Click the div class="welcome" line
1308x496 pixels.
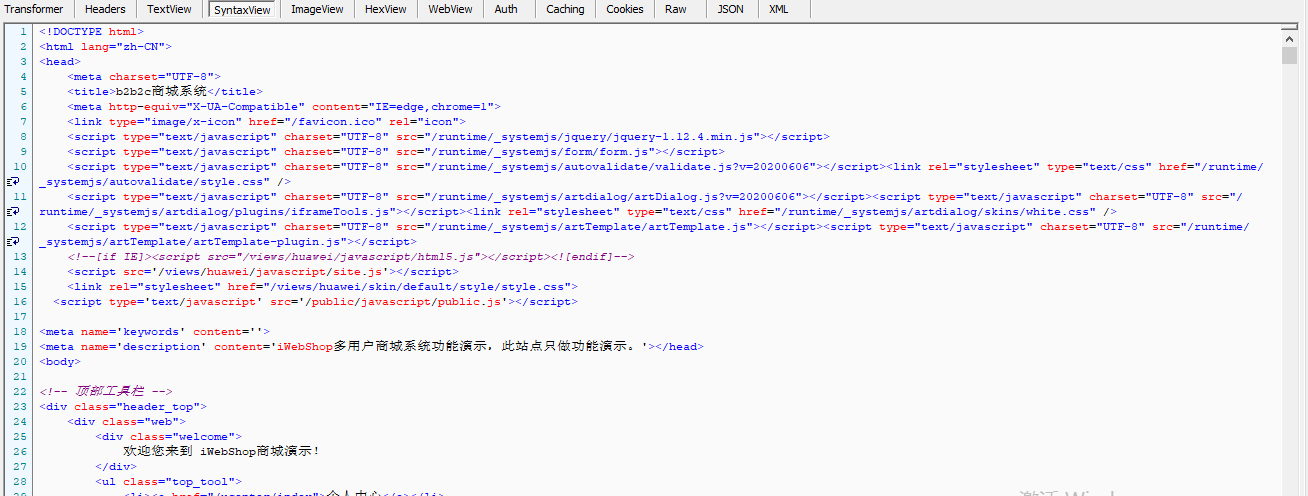tap(168, 437)
